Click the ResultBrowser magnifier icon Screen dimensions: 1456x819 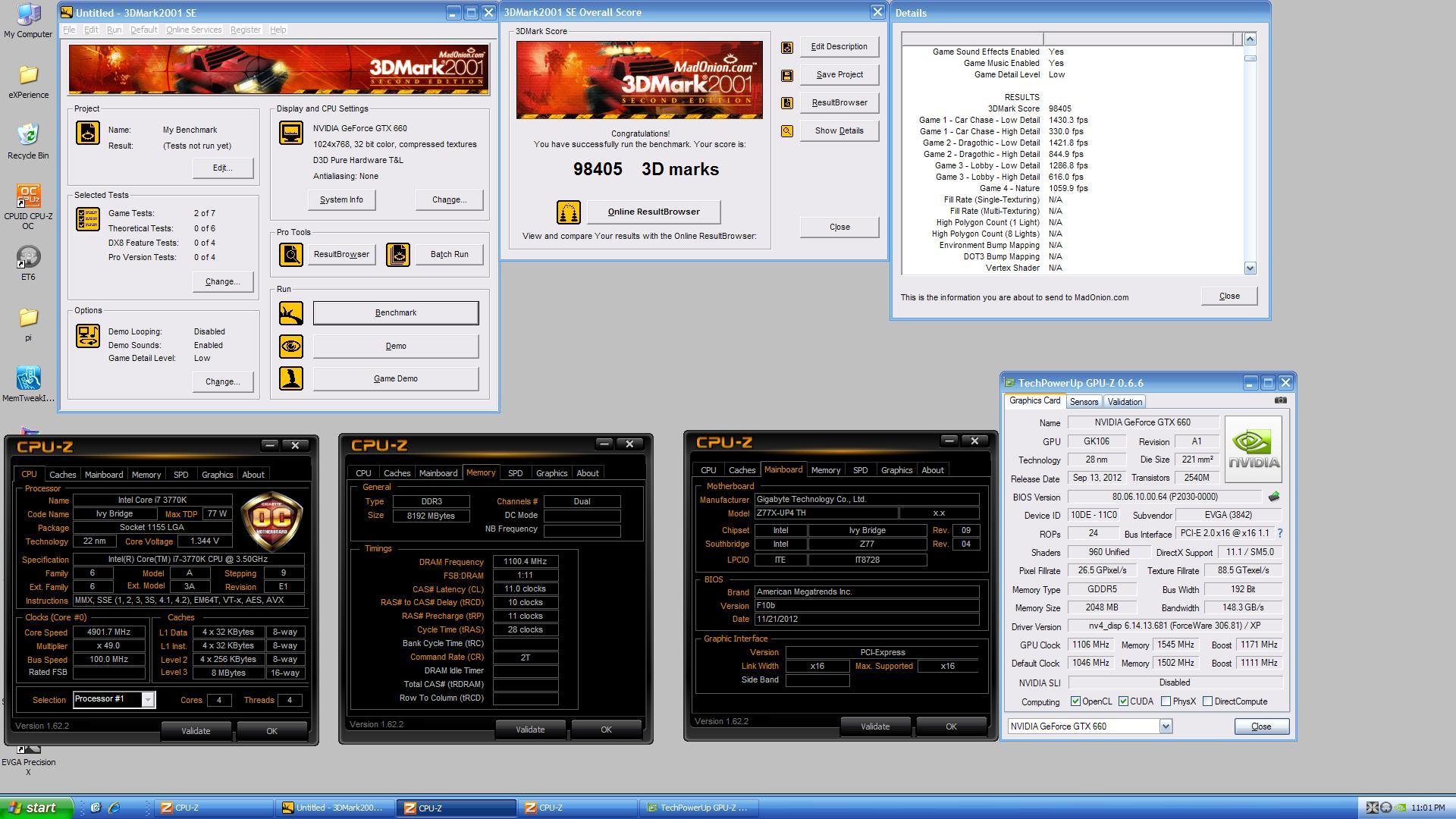click(291, 255)
